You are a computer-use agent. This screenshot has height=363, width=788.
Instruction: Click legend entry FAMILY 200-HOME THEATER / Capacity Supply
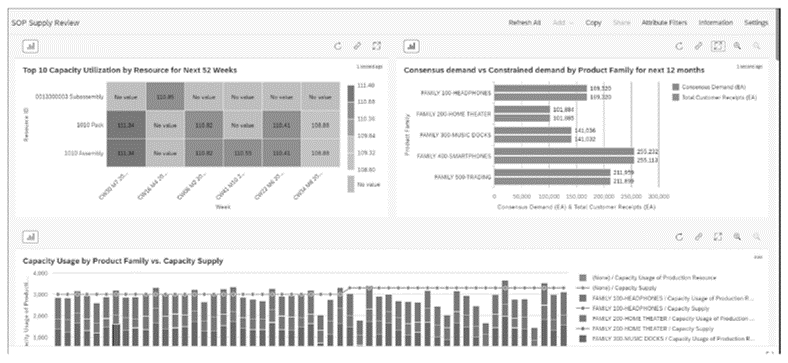tap(646, 329)
